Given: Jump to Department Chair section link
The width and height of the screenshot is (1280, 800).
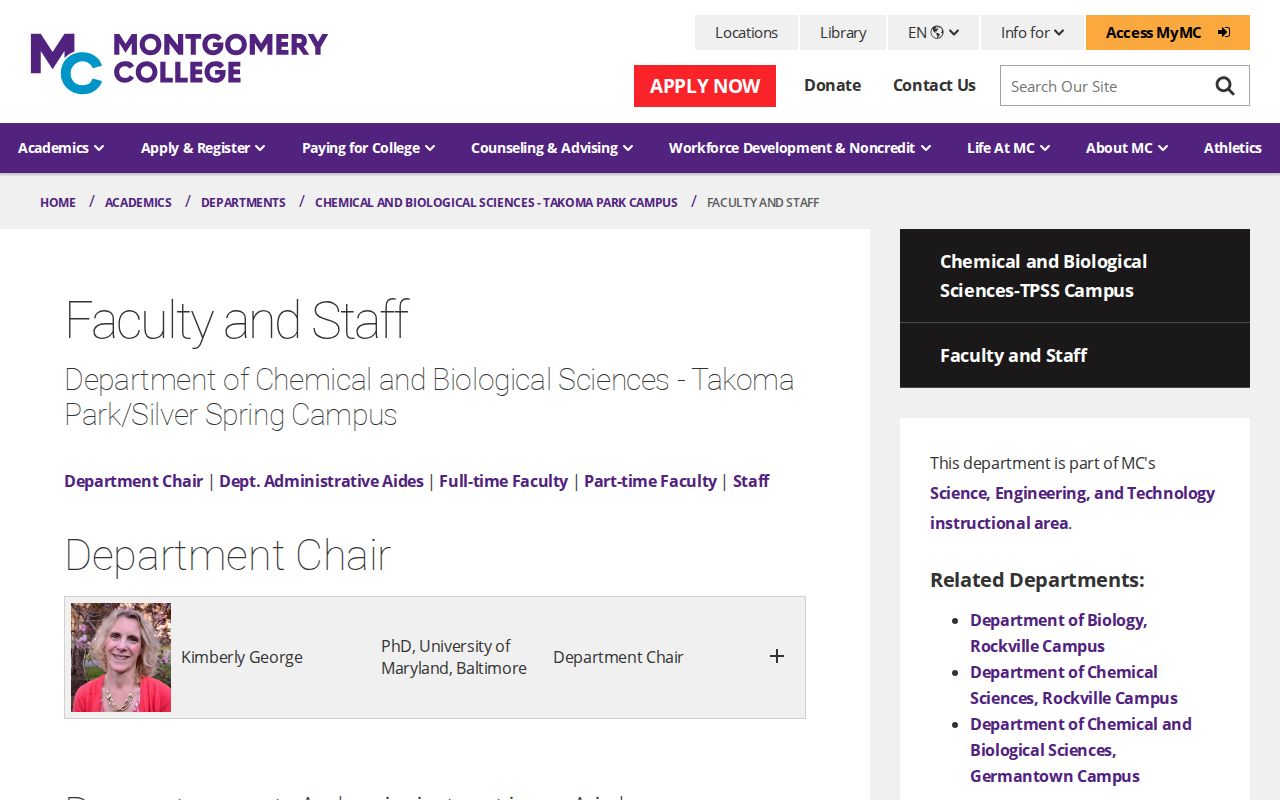Looking at the screenshot, I should (x=133, y=481).
